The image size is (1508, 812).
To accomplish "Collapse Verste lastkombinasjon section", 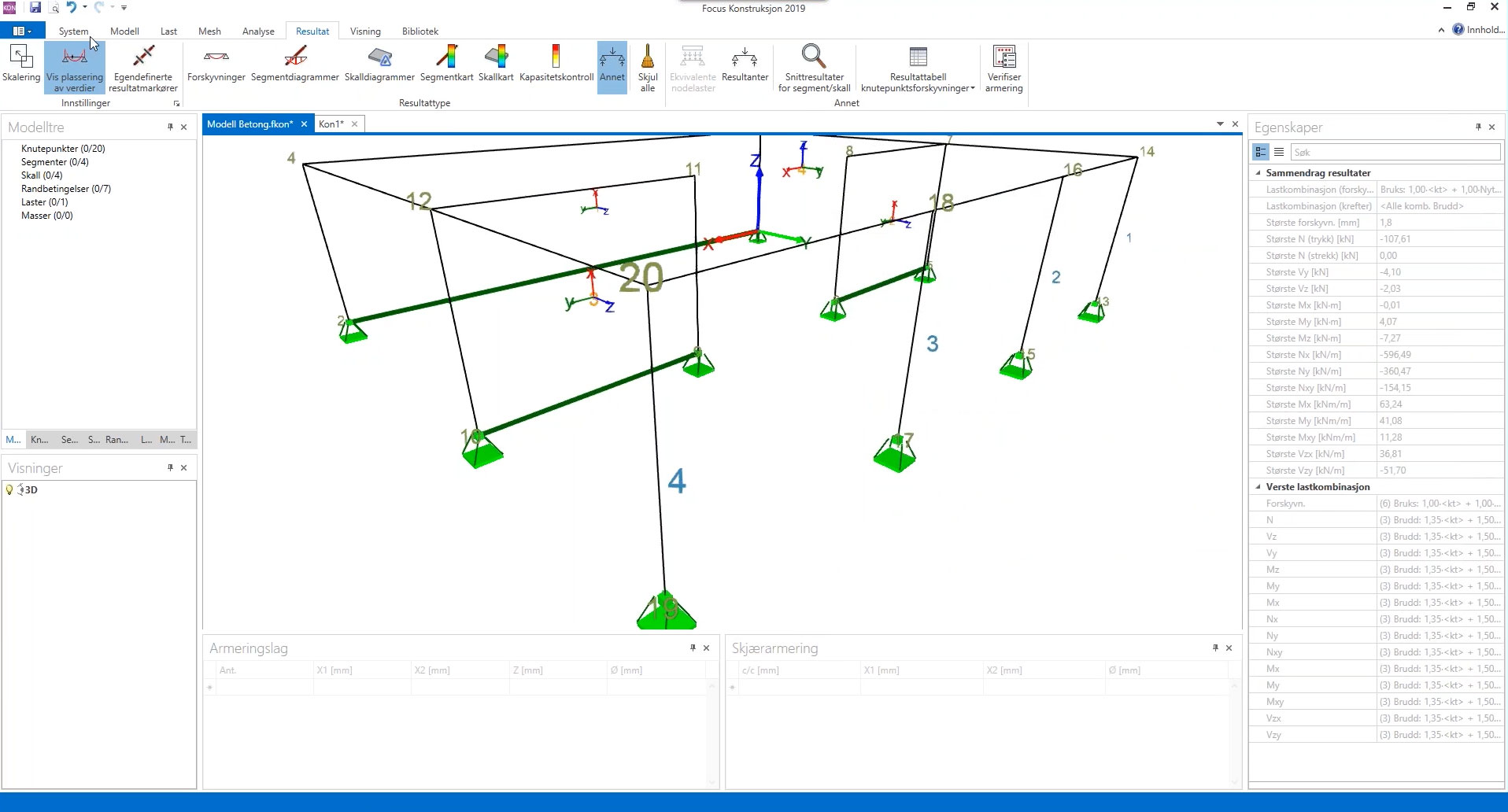I will (x=1258, y=487).
